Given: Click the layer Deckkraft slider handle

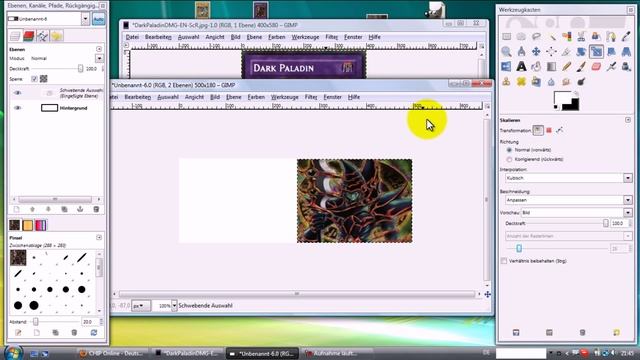Looking at the screenshot, I should click(80, 69).
